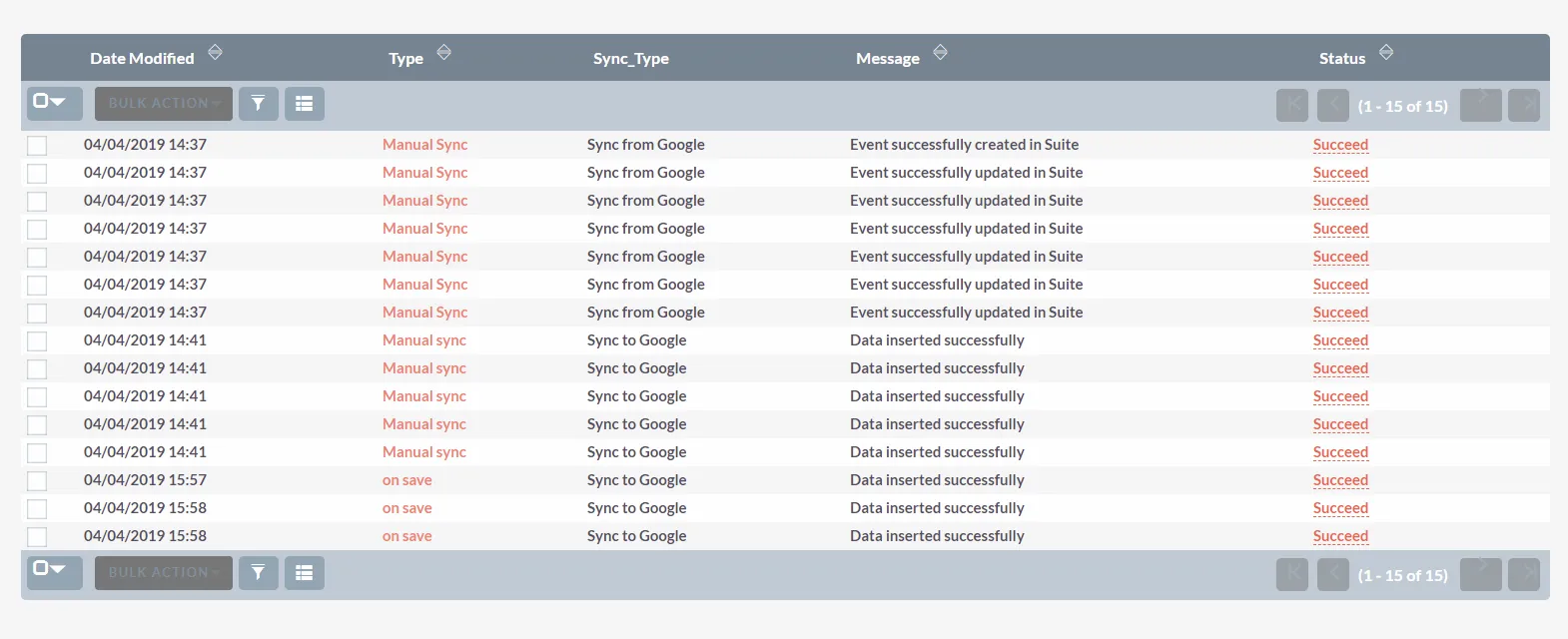The width and height of the screenshot is (1568, 639).
Task: Open the top Bulk Action dropdown
Action: tap(164, 104)
